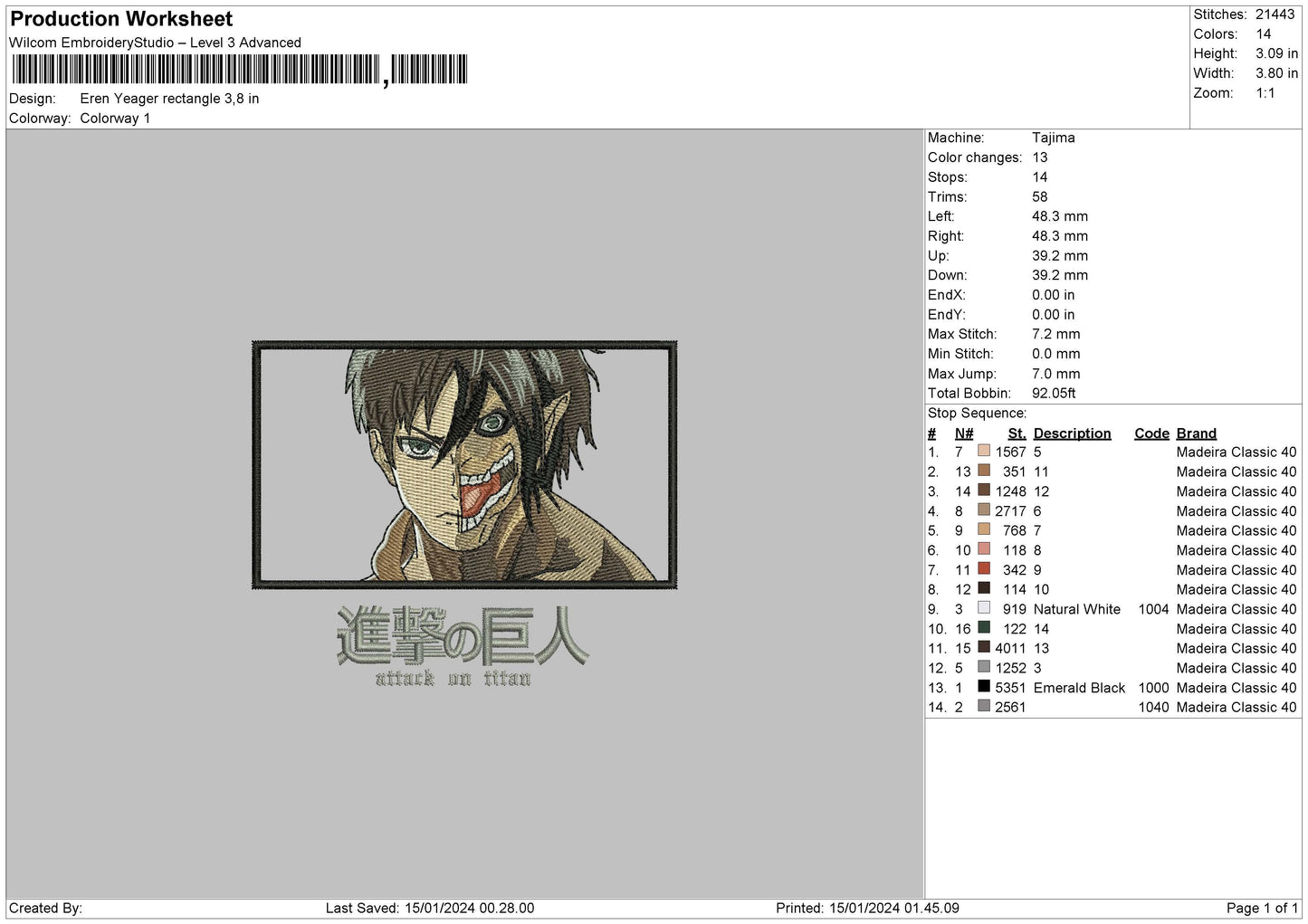The image size is (1308, 924).
Task: Select swatch for stop 11
Action: pos(984,648)
